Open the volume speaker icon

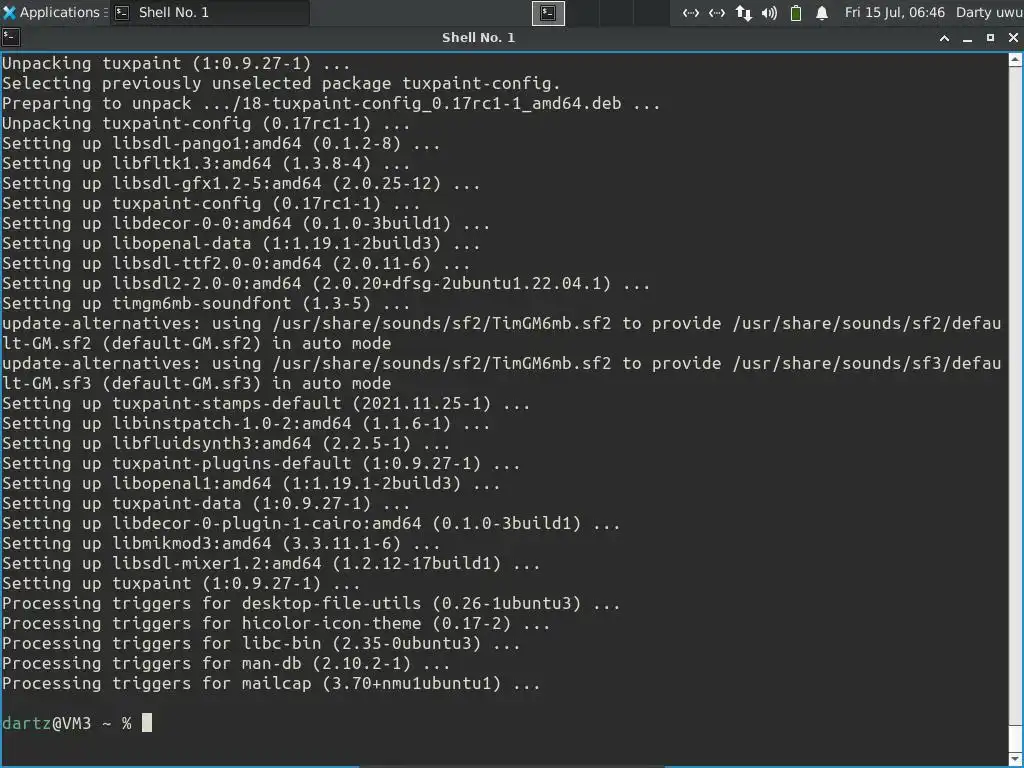point(769,12)
